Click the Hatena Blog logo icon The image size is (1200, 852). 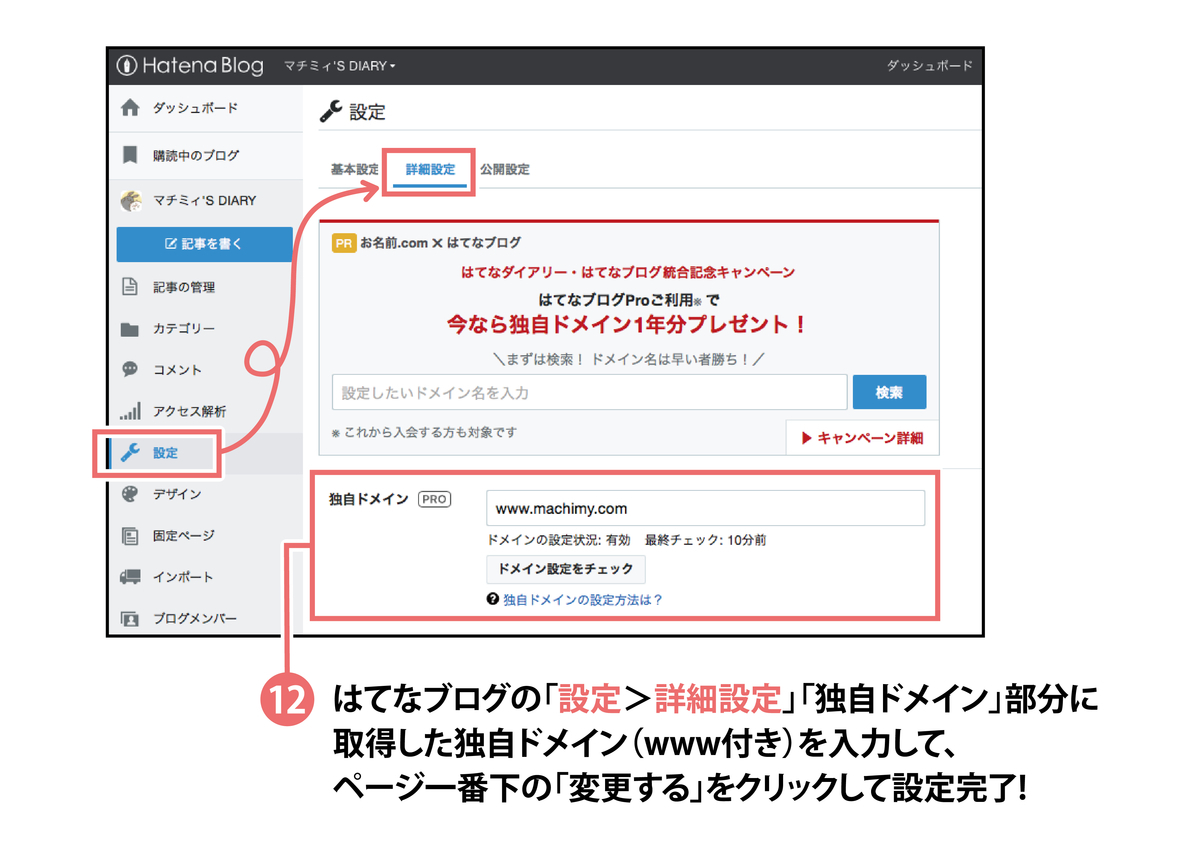126,66
